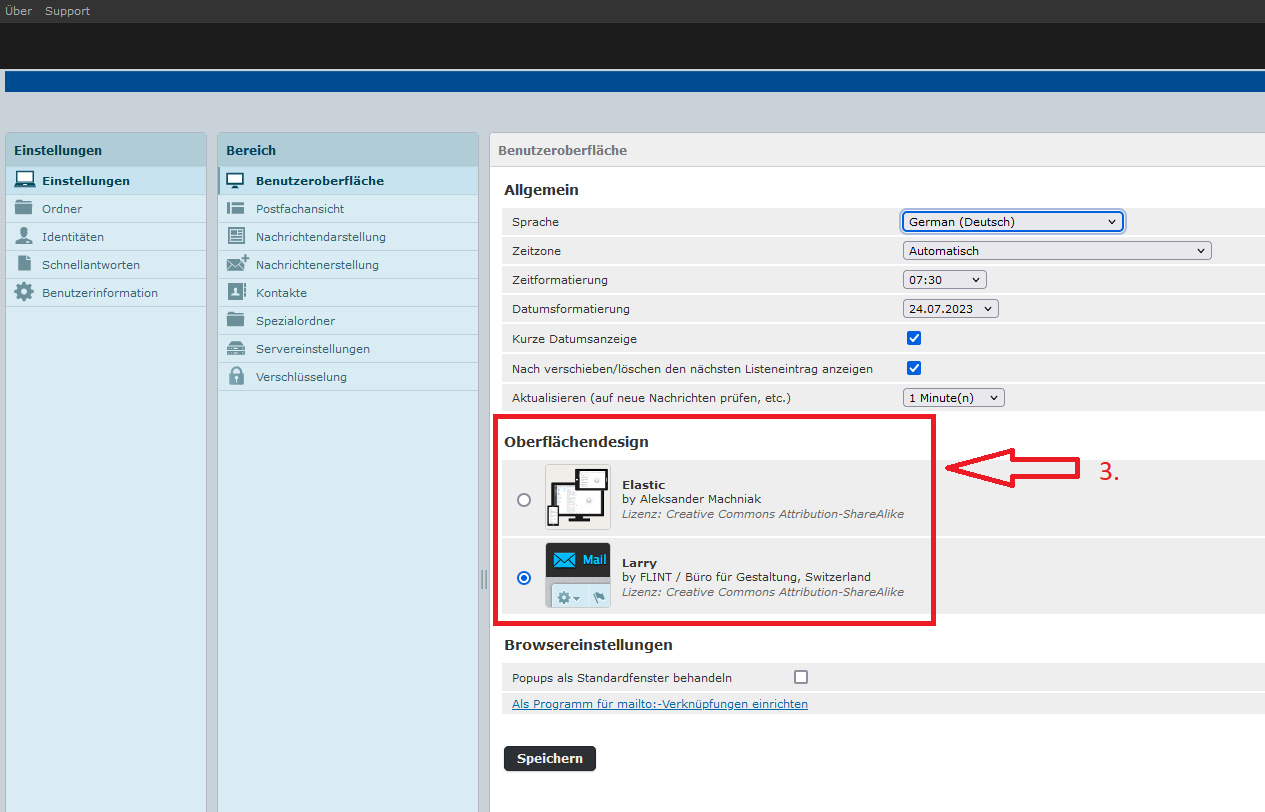Click the Kontakte address book icon
The width and height of the screenshot is (1265, 812).
[236, 293]
